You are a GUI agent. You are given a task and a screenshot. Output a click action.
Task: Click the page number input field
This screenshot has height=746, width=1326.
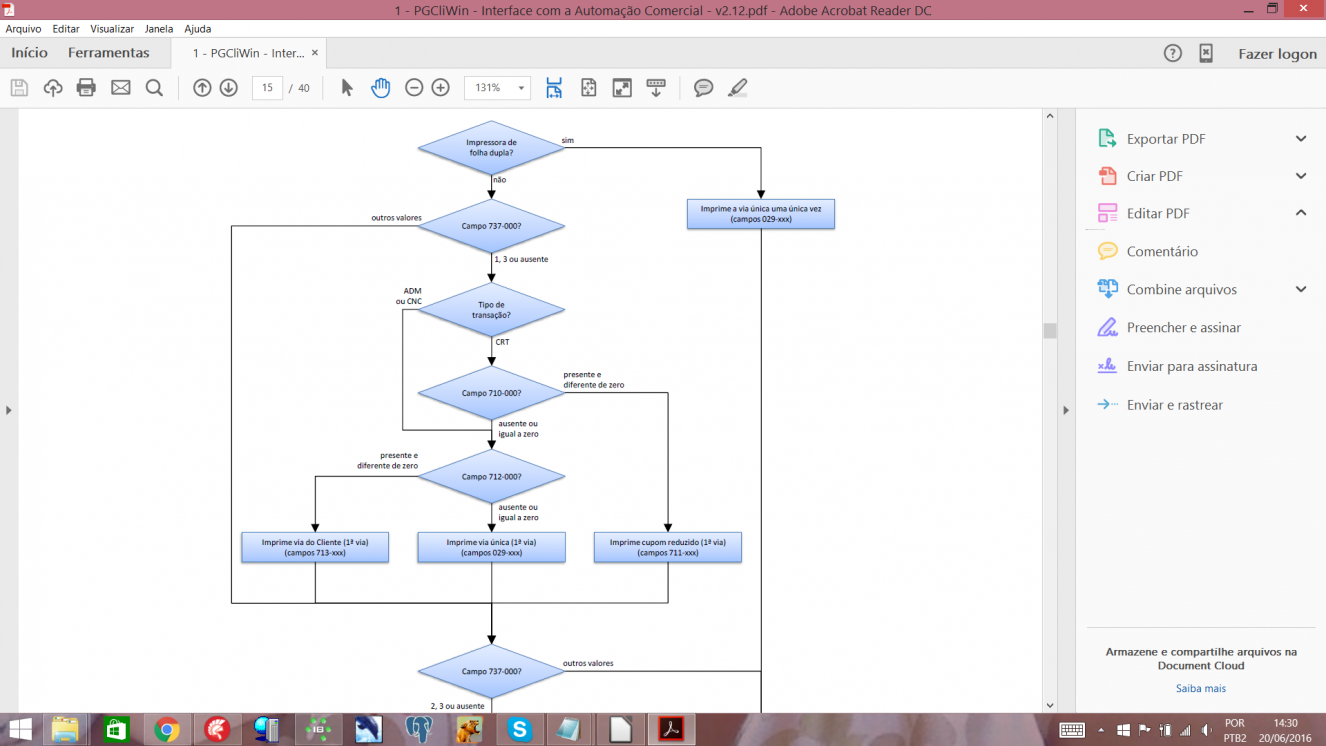click(267, 88)
